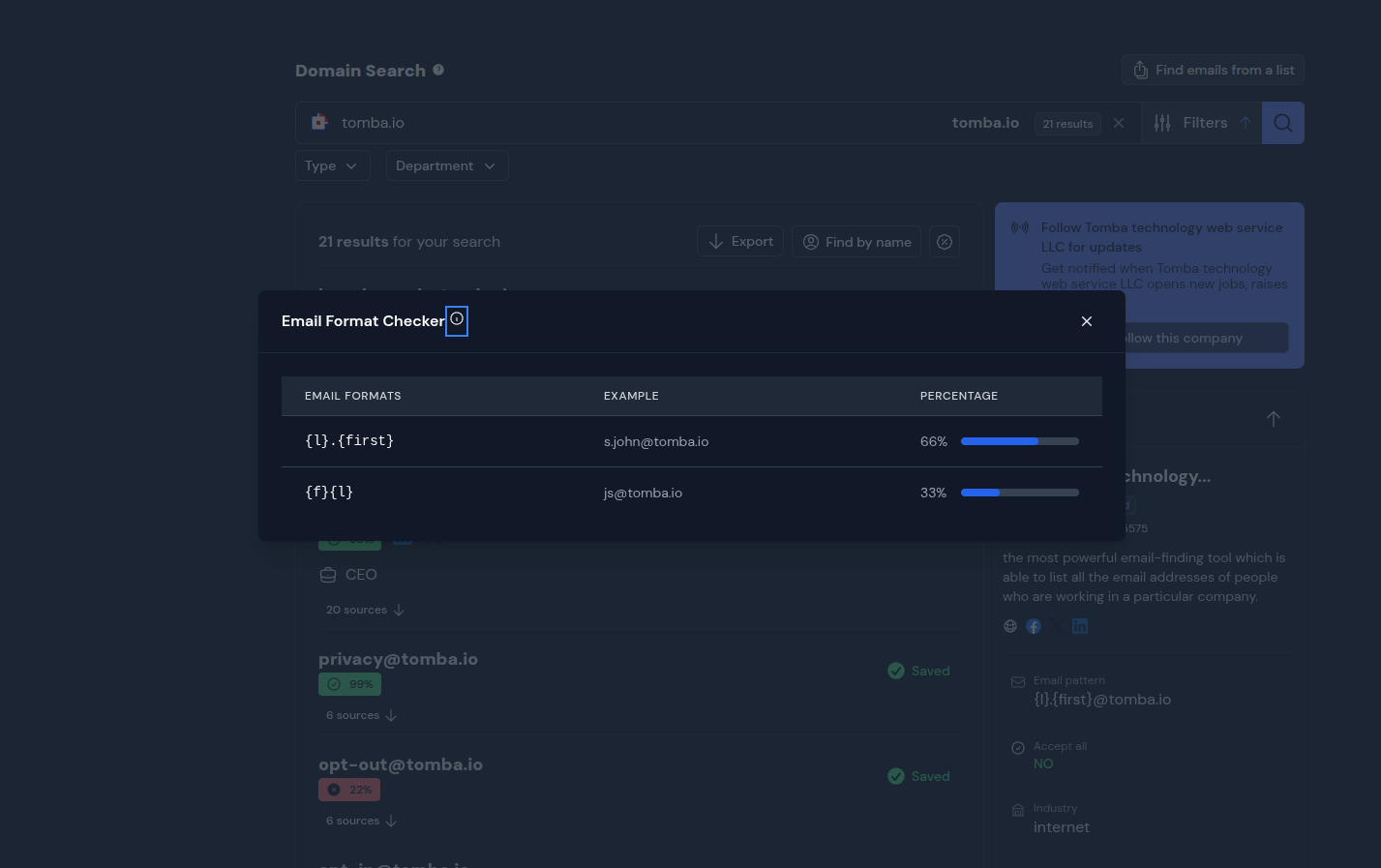Click the 21 results badge in search bar
This screenshot has height=868, width=1381.
[1067, 124]
